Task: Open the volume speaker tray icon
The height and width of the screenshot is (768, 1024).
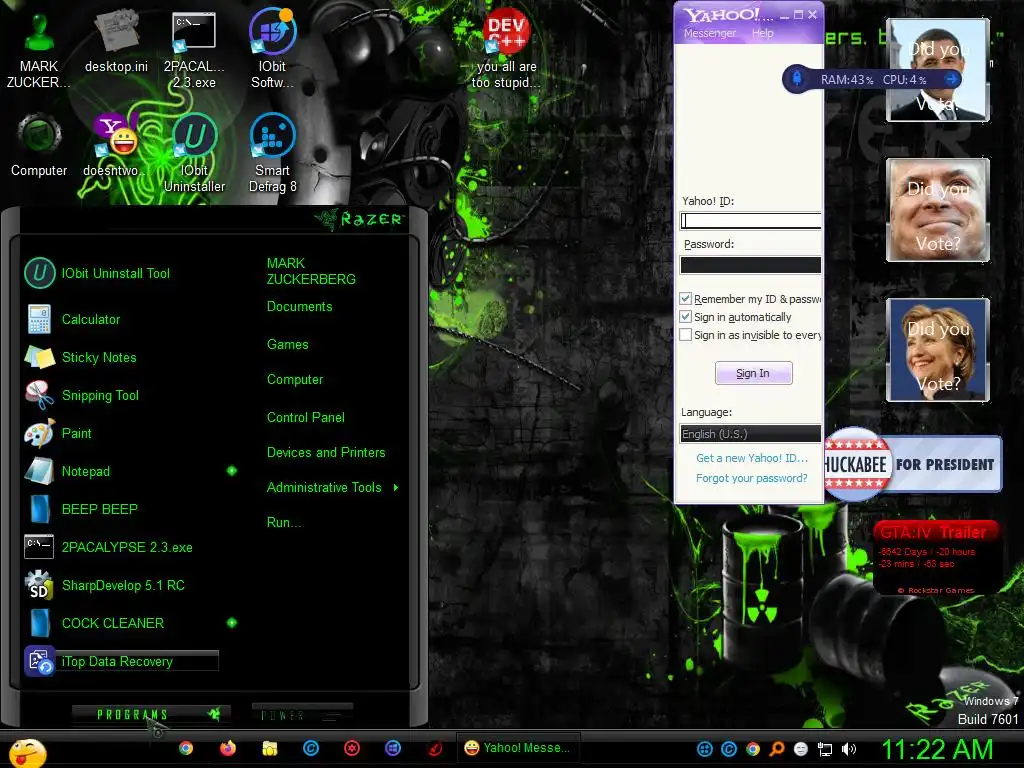Action: [x=849, y=749]
